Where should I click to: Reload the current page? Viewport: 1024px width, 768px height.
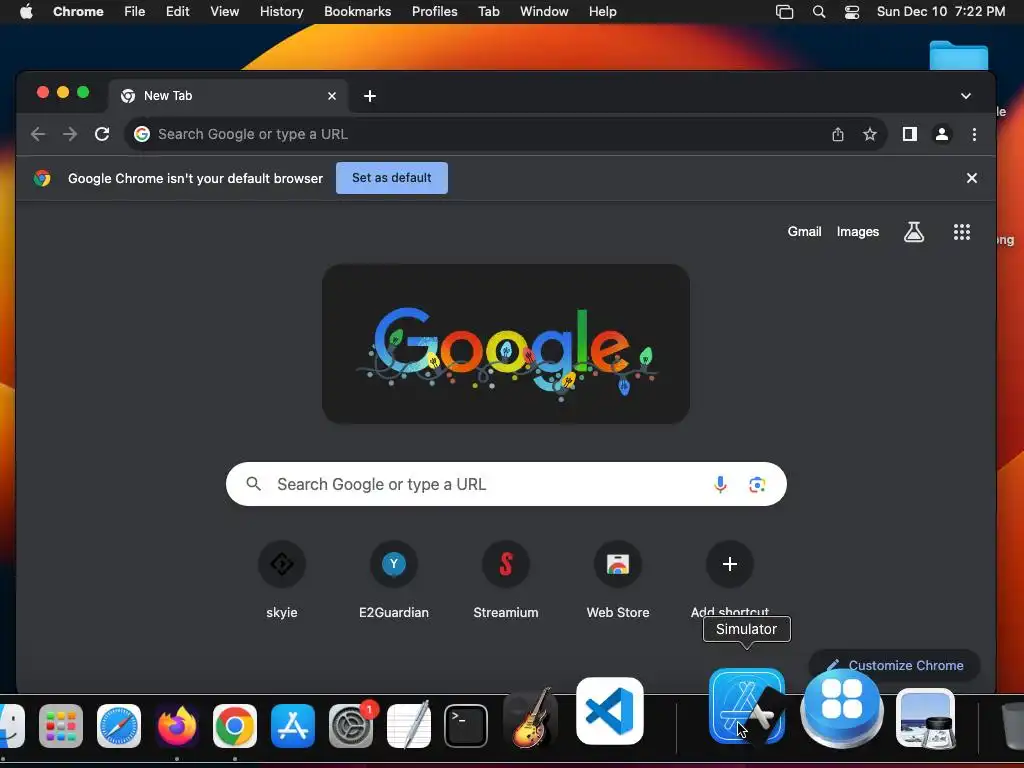coord(102,135)
